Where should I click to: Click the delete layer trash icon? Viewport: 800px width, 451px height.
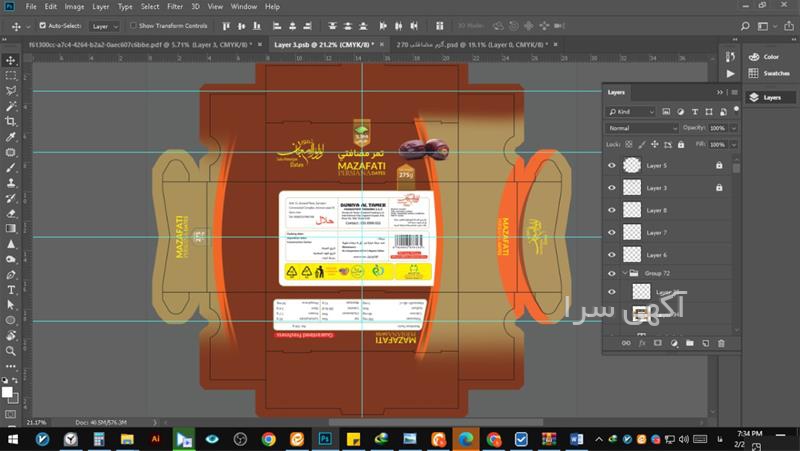pyautogui.click(x=721, y=343)
